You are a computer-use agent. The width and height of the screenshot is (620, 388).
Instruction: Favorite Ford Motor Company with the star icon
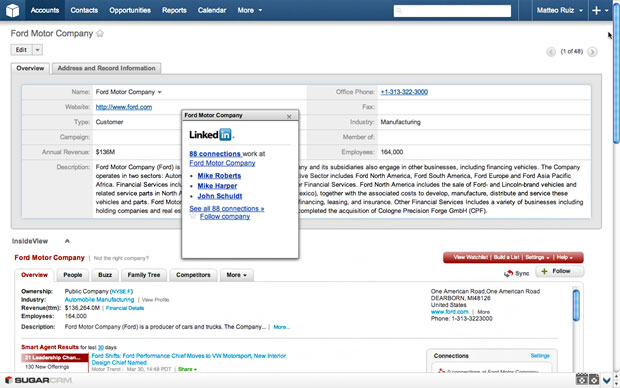(x=100, y=34)
